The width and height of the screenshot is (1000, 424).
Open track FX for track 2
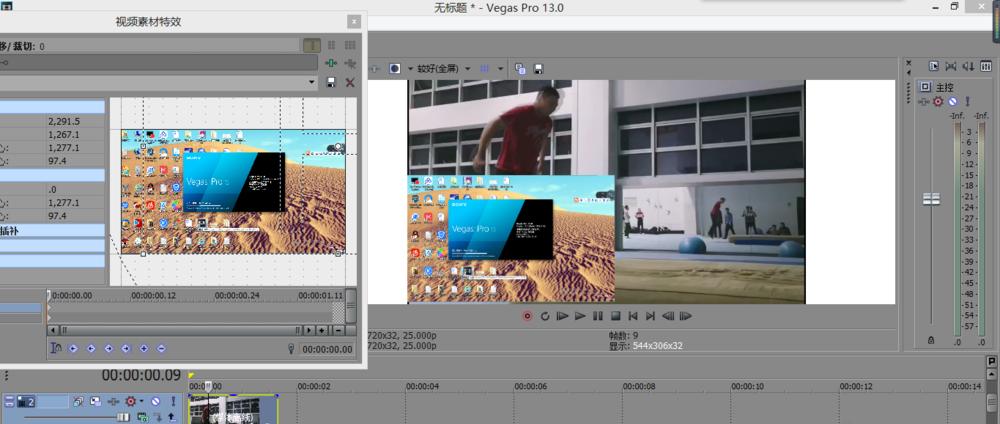coord(114,402)
